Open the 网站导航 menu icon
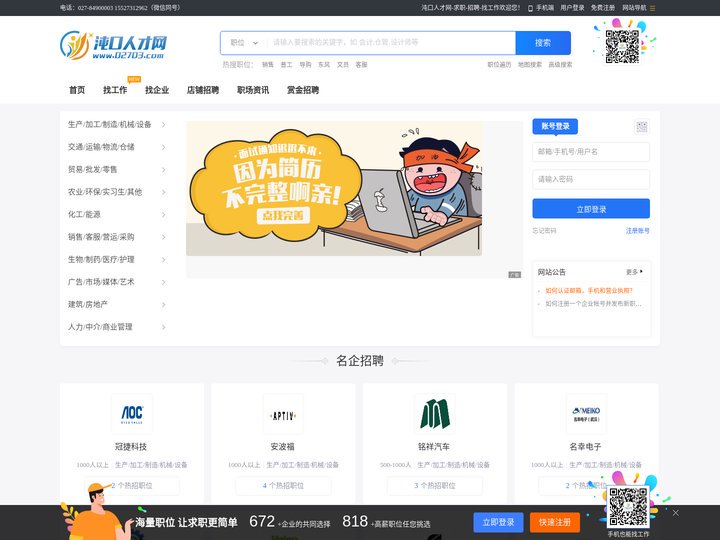720x540 pixels. [652, 8]
